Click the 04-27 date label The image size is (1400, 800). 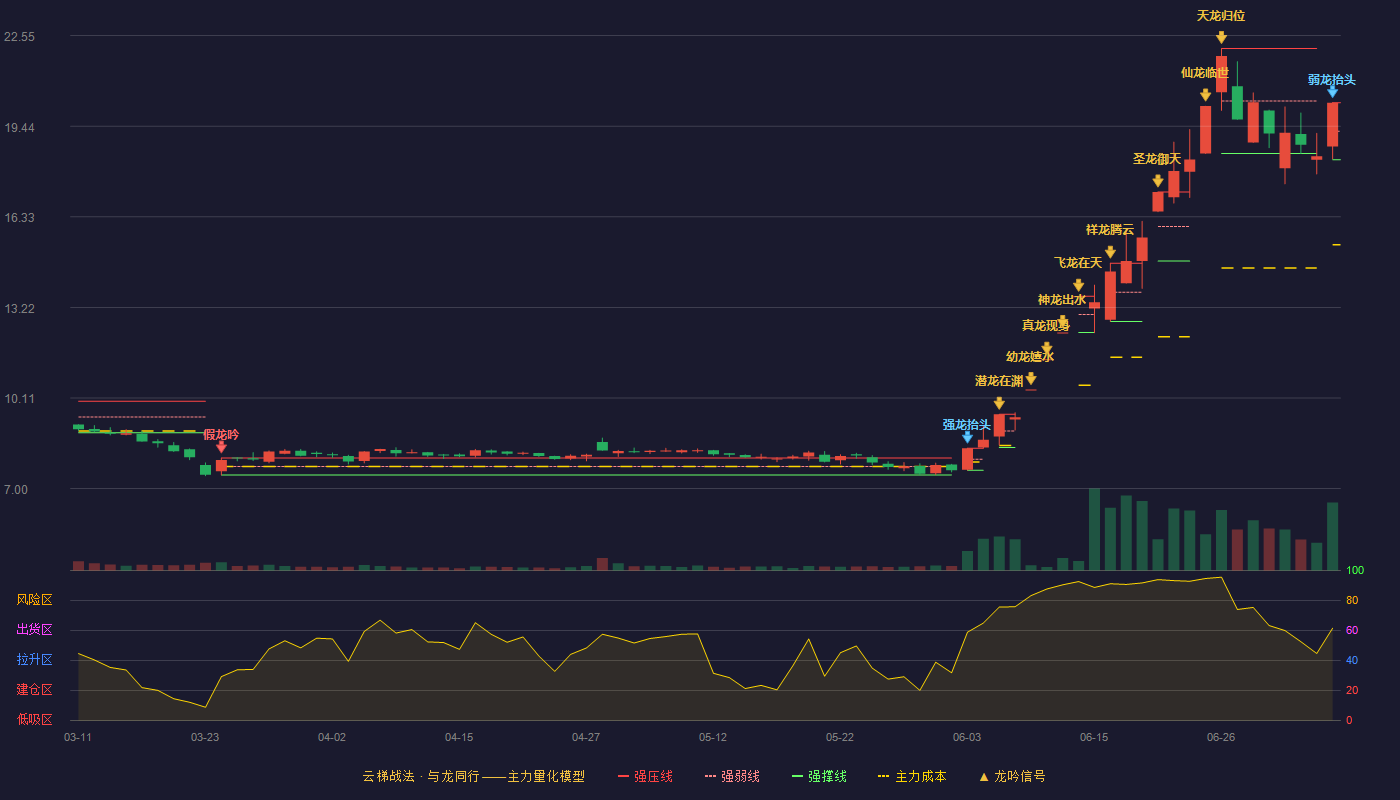point(586,737)
